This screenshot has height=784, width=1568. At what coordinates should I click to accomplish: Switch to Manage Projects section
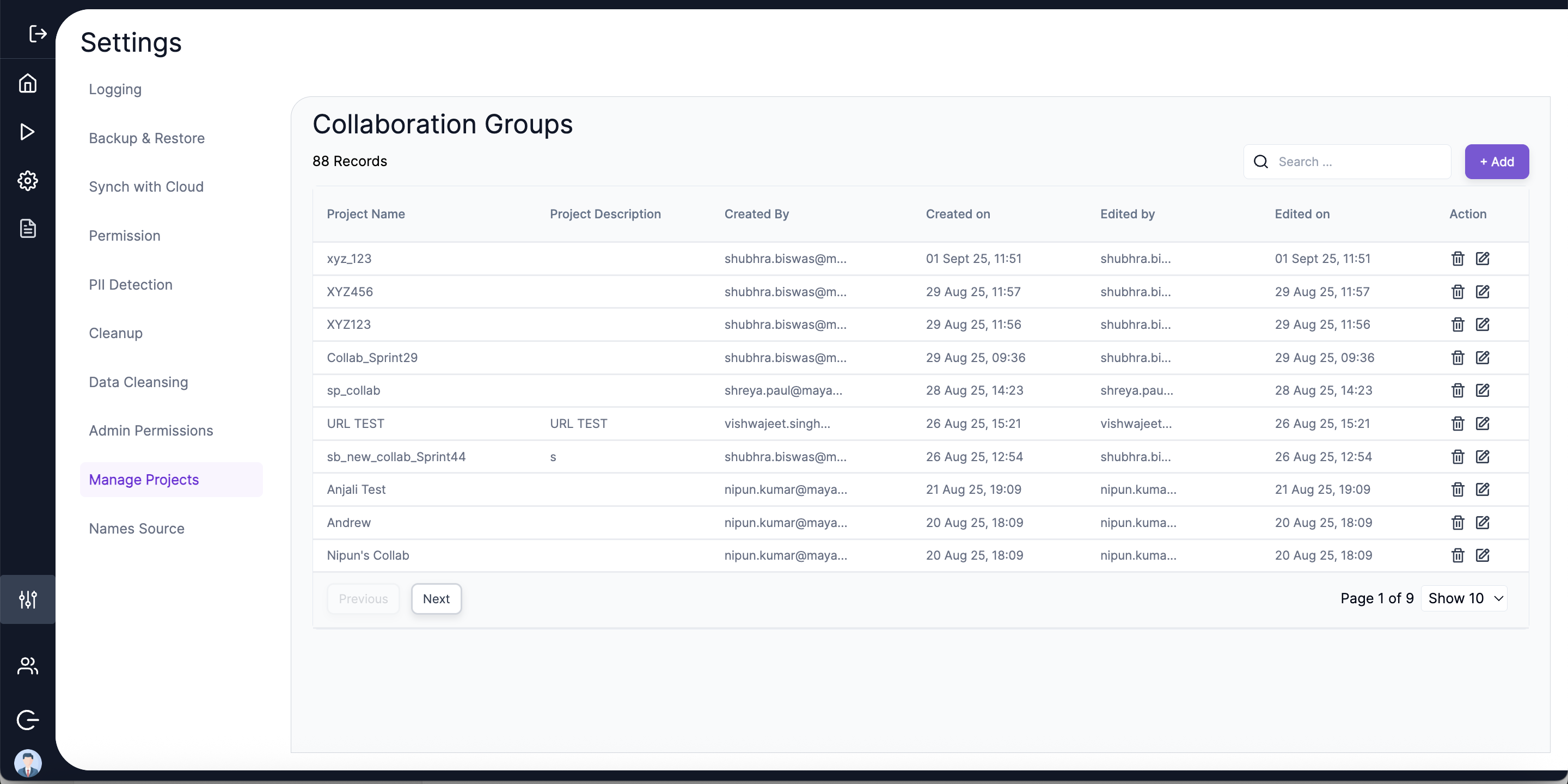144,479
